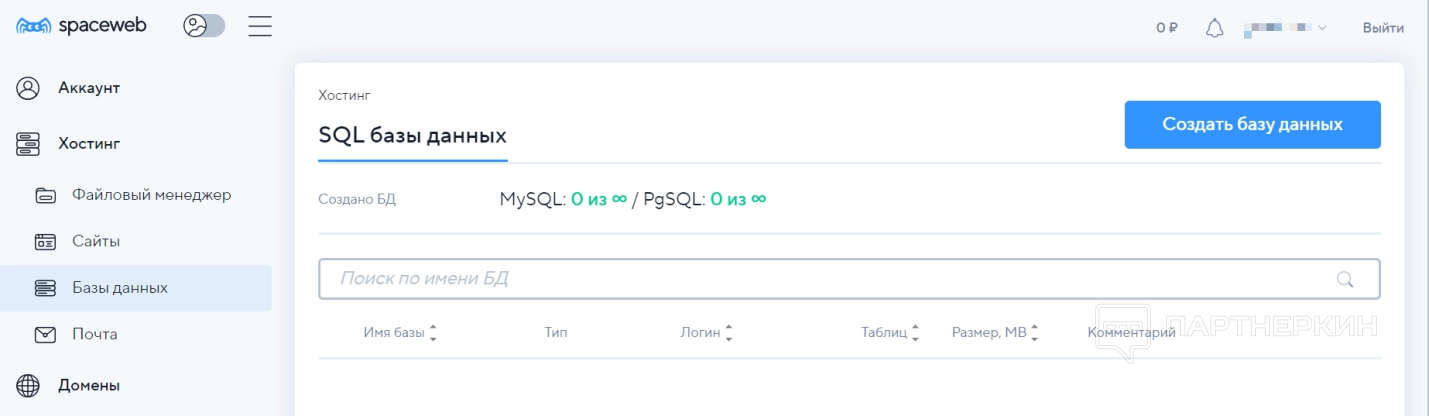This screenshot has height=416, width=1429.
Task: Click the Выйти logout link
Action: [x=1383, y=28]
